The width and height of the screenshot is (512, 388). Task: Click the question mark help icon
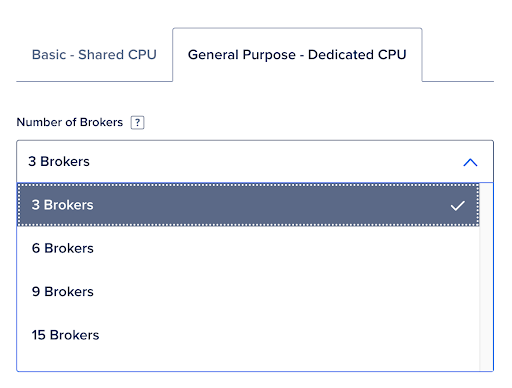point(137,122)
